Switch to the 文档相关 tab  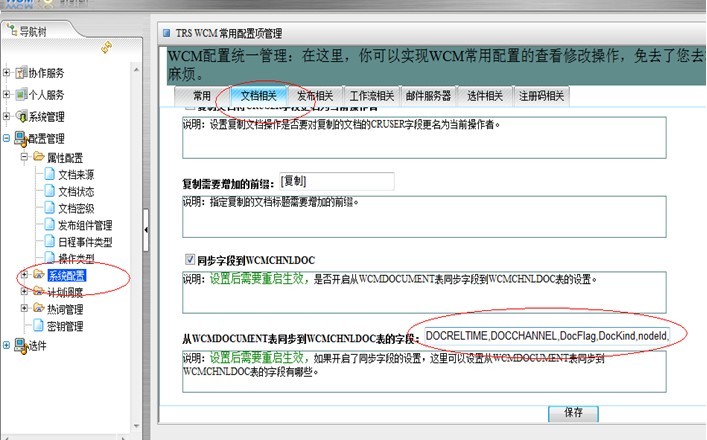point(258,96)
